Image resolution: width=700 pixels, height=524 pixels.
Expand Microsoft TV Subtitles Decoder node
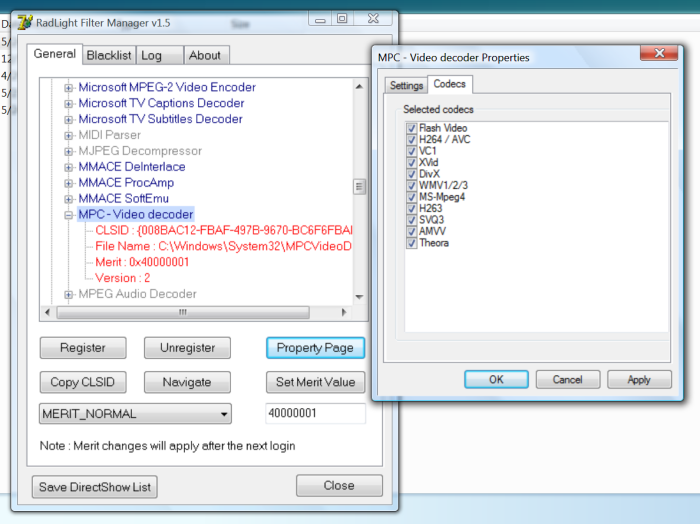[x=68, y=120]
